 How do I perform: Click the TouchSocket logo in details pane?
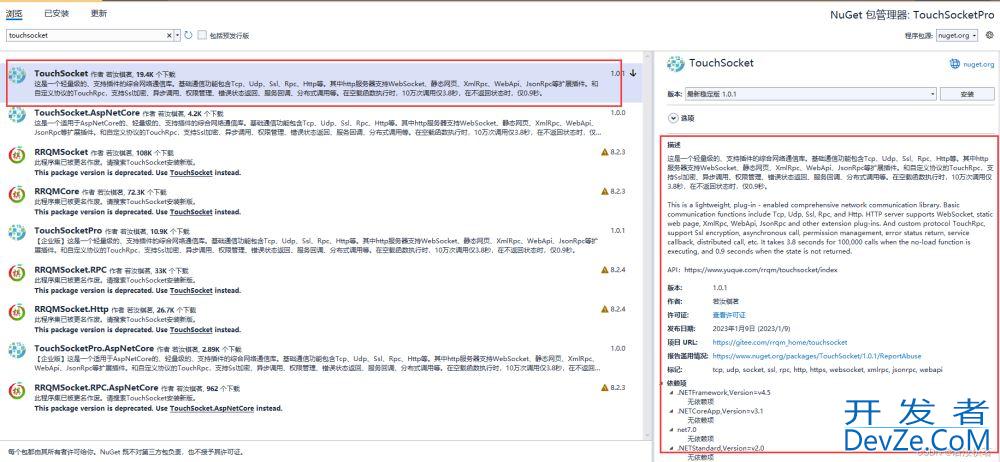[x=675, y=64]
